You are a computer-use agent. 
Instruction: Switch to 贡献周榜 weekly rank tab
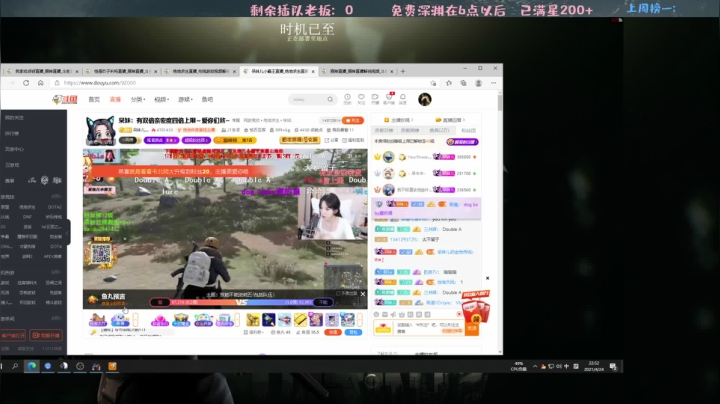click(x=410, y=130)
